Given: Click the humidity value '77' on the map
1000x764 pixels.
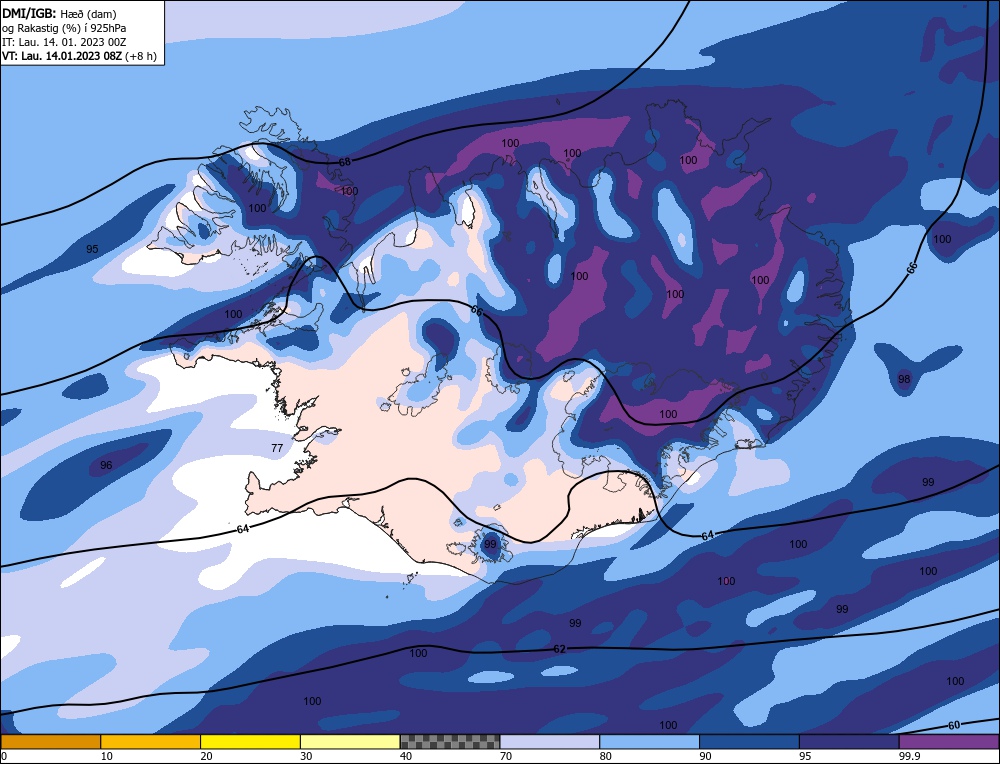Looking at the screenshot, I should click(x=277, y=448).
